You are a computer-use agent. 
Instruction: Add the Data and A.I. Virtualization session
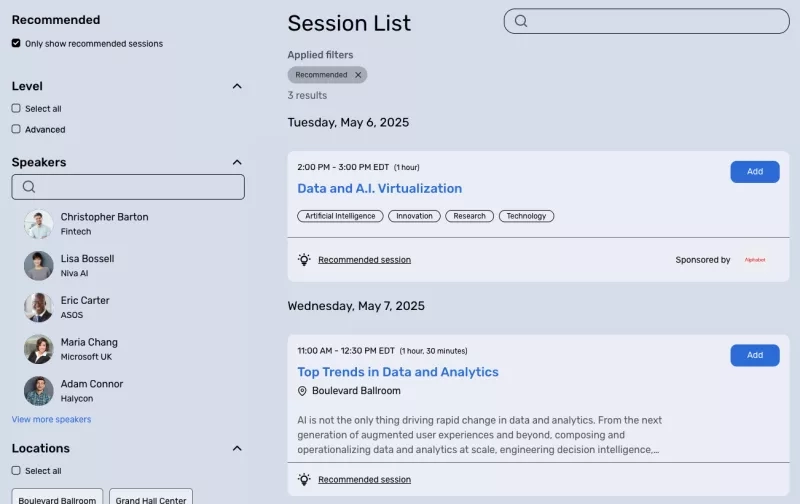755,172
